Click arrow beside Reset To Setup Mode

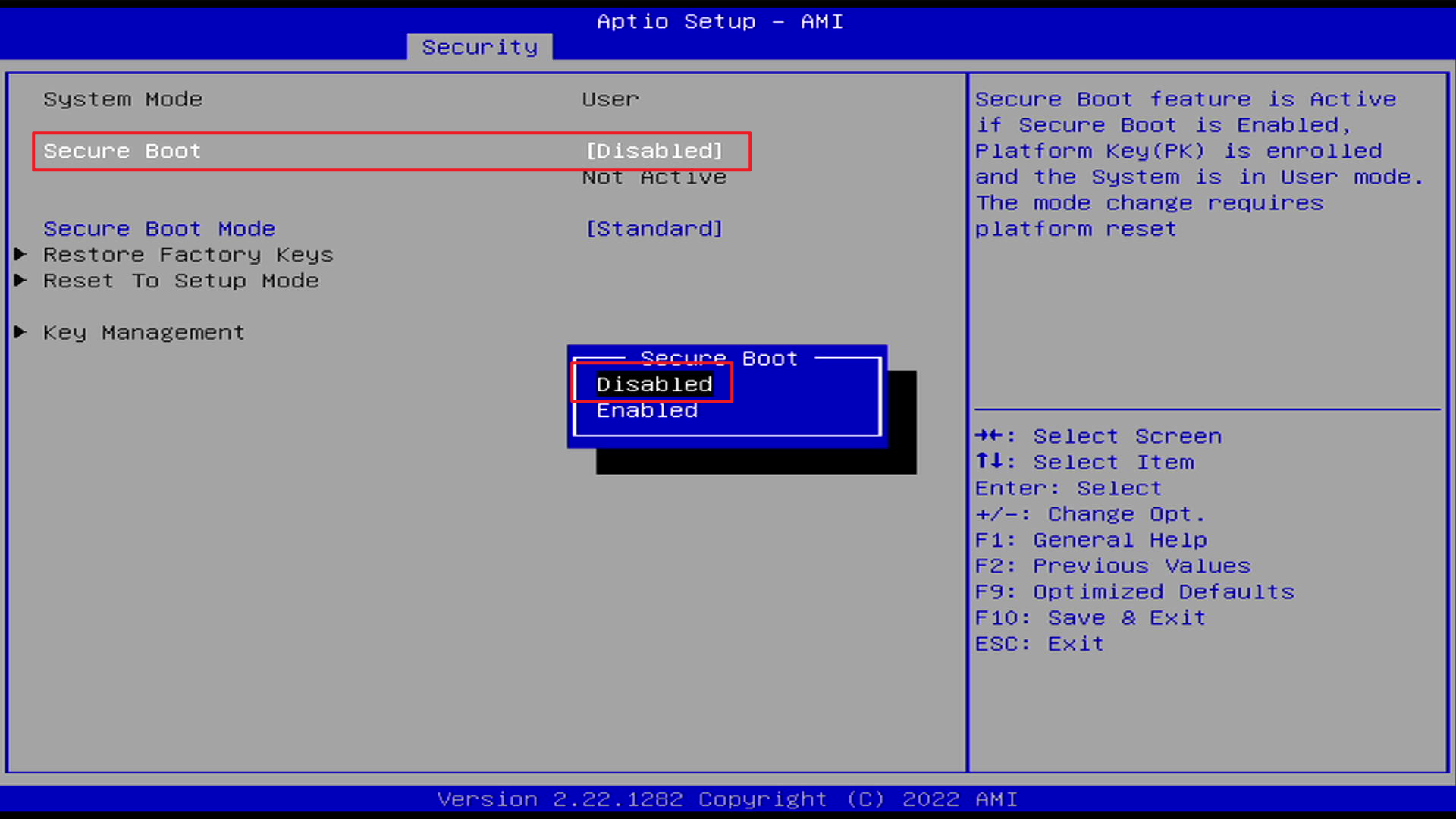(x=20, y=280)
